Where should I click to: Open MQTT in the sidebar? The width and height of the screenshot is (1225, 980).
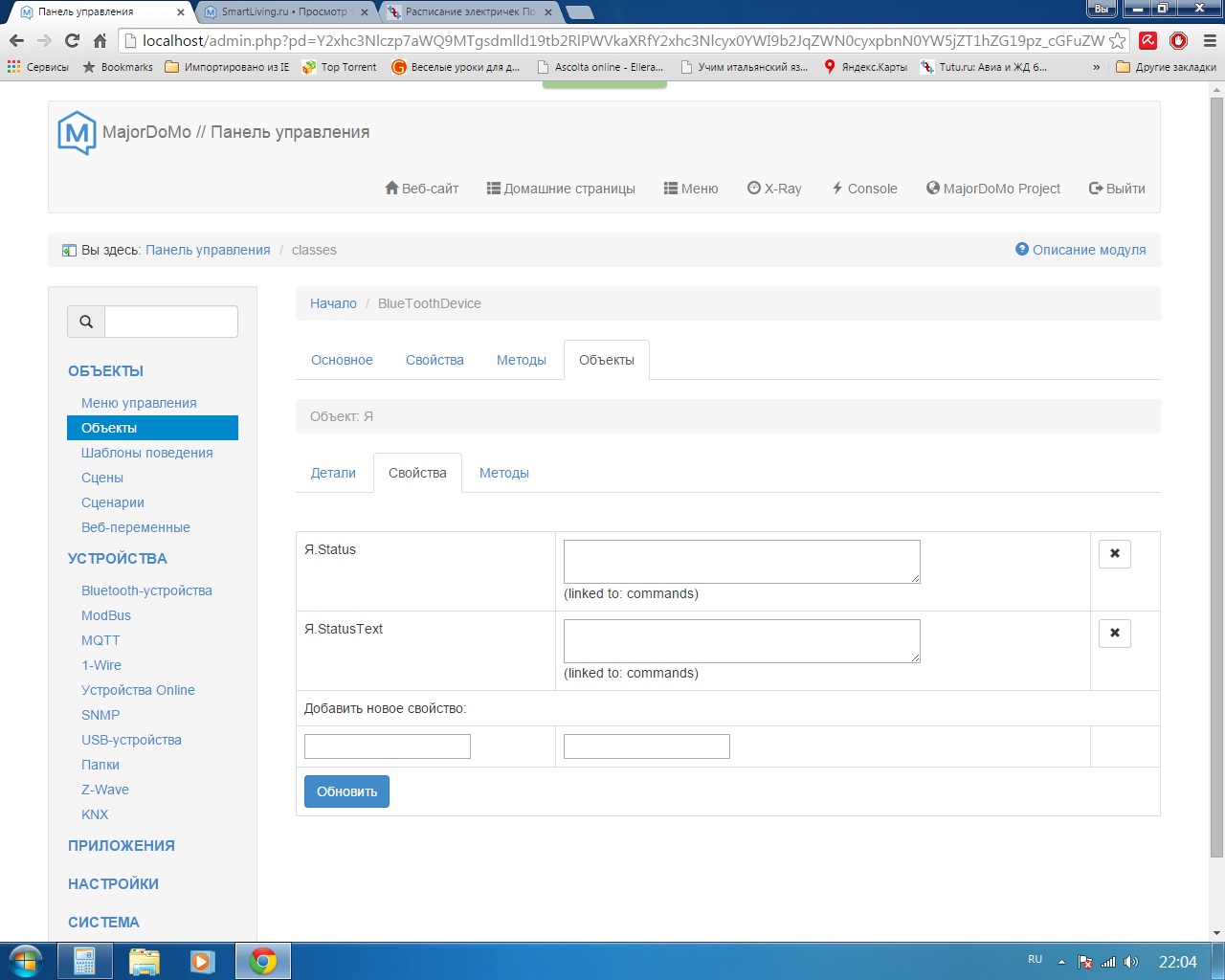(100, 640)
